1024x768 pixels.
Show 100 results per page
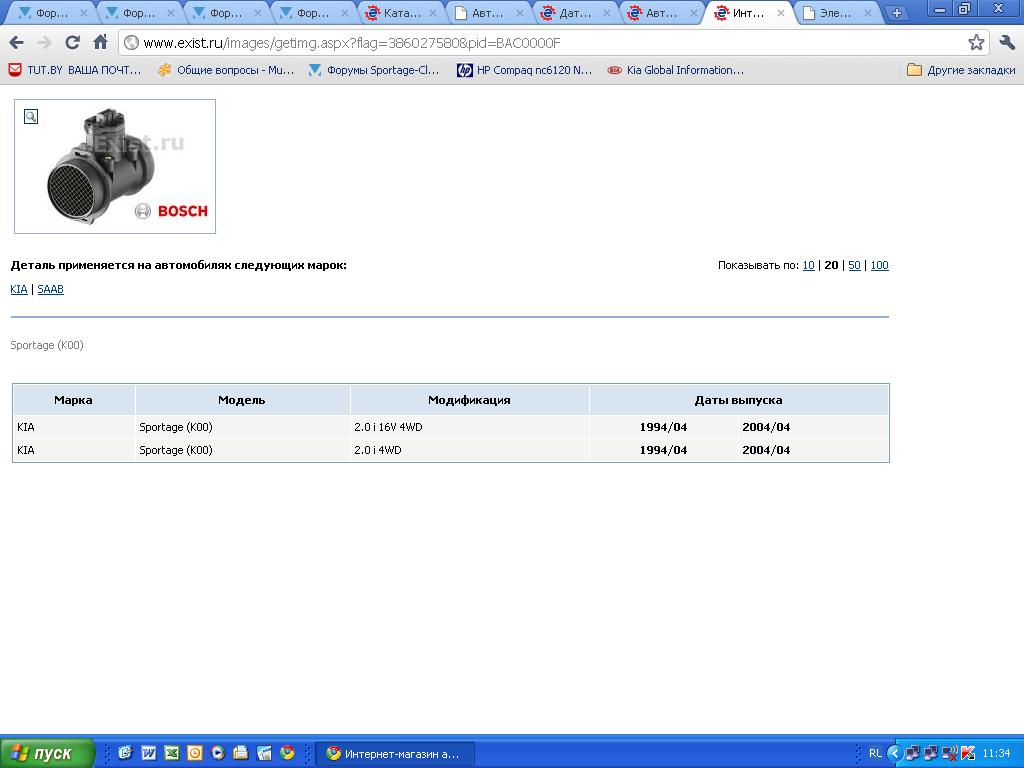tap(879, 265)
